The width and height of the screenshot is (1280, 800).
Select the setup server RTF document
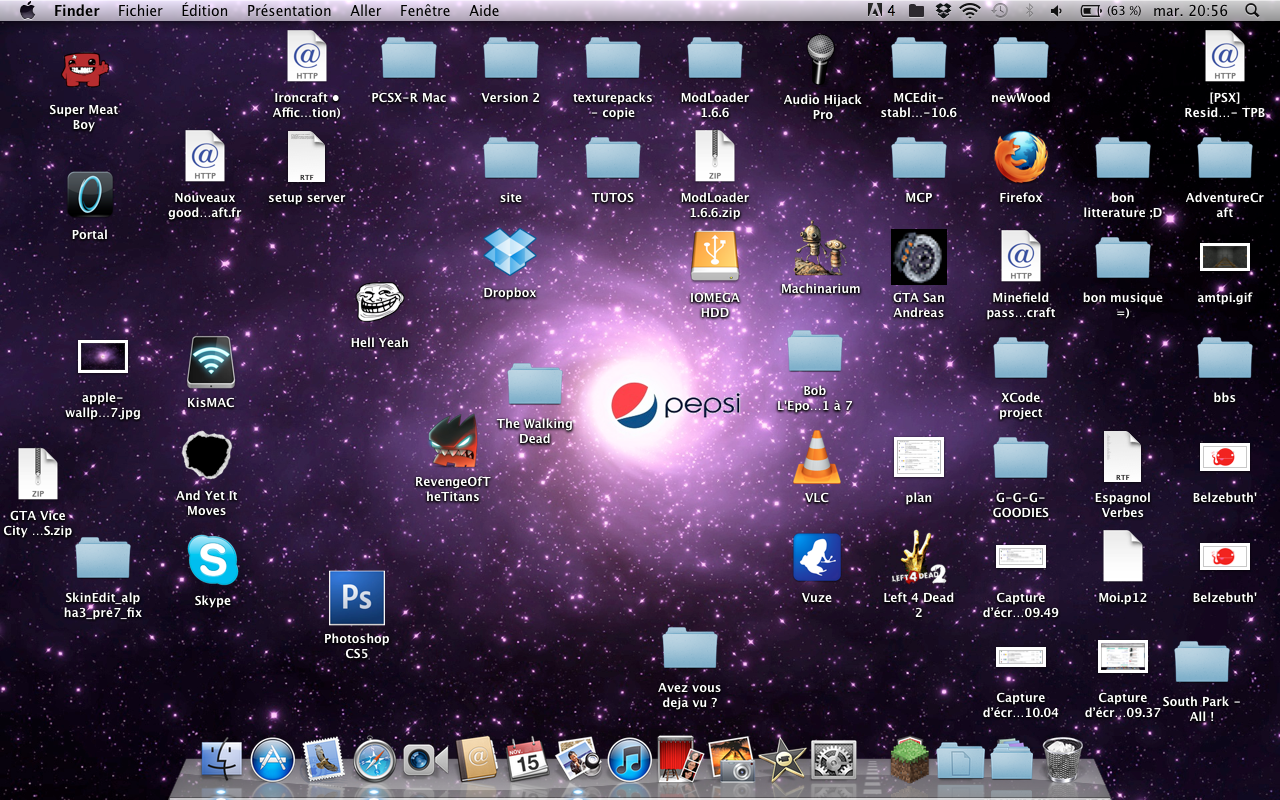coord(307,157)
